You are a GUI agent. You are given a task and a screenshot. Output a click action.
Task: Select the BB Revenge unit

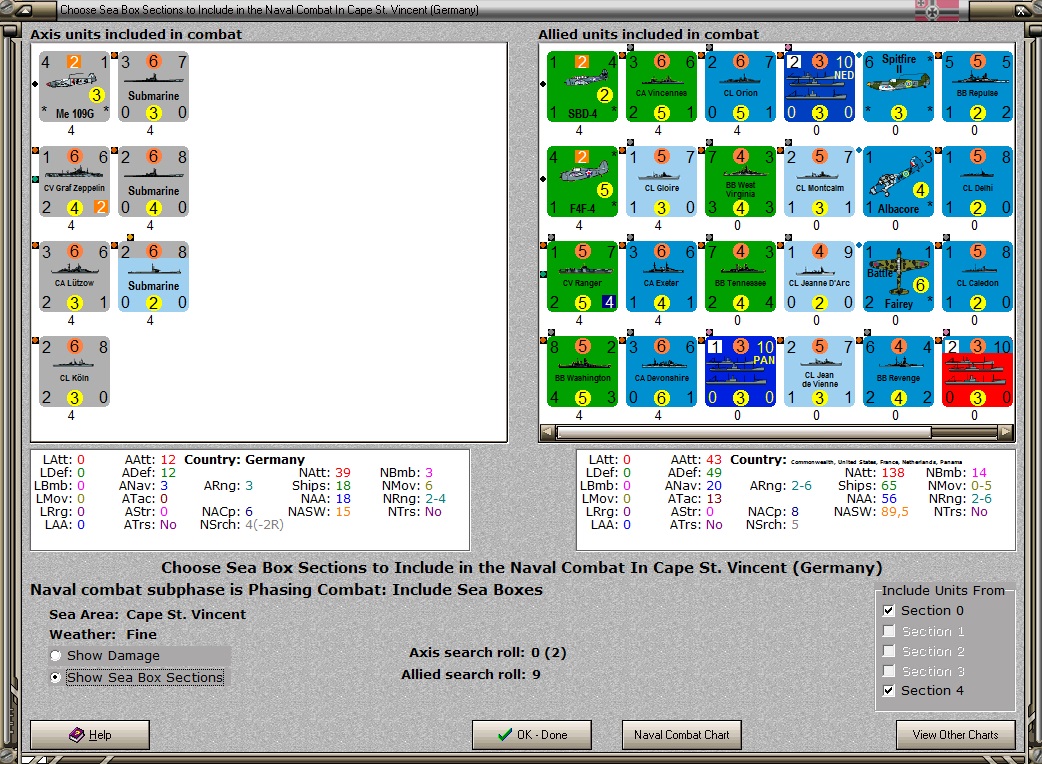(898, 372)
